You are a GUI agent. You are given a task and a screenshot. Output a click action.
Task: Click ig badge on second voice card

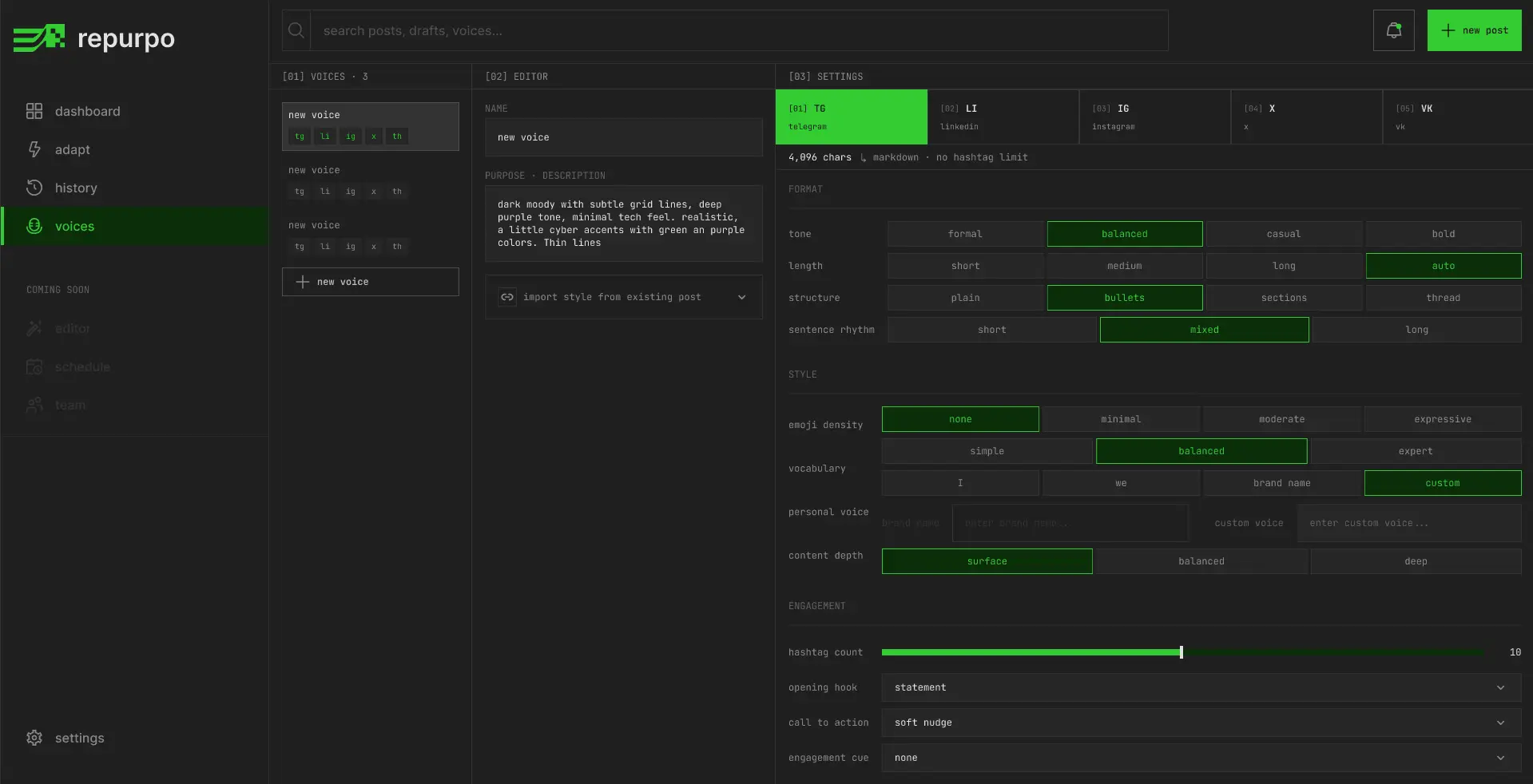[x=351, y=192]
